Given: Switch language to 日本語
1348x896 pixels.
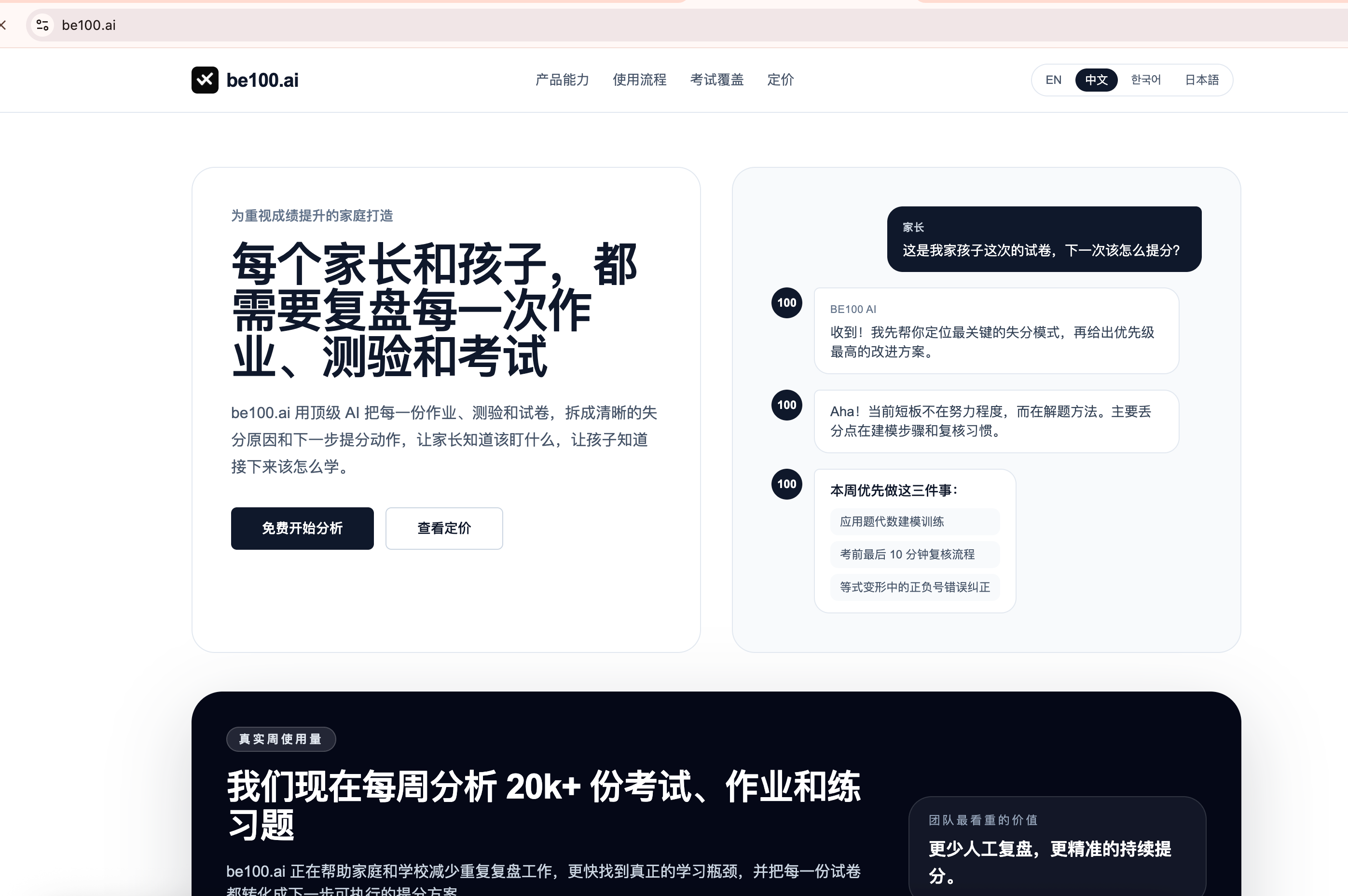Looking at the screenshot, I should (x=1201, y=80).
